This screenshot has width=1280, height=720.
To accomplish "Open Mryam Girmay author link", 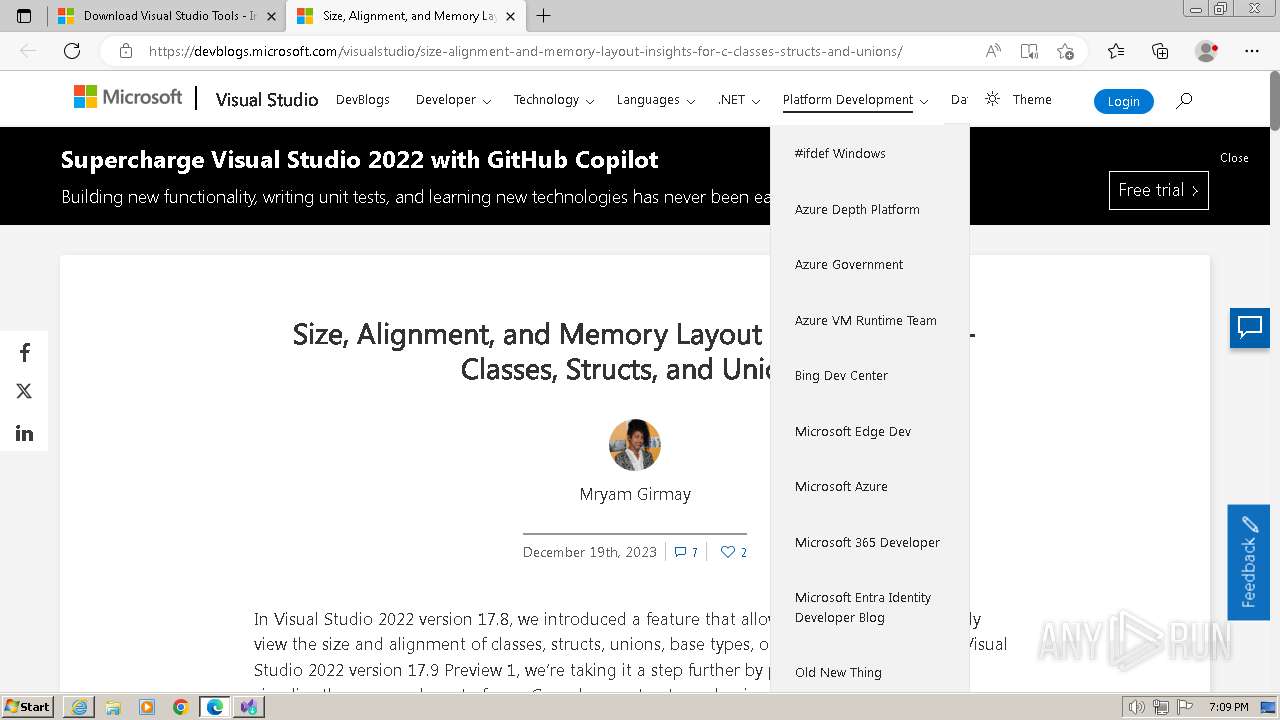I will (635, 494).
